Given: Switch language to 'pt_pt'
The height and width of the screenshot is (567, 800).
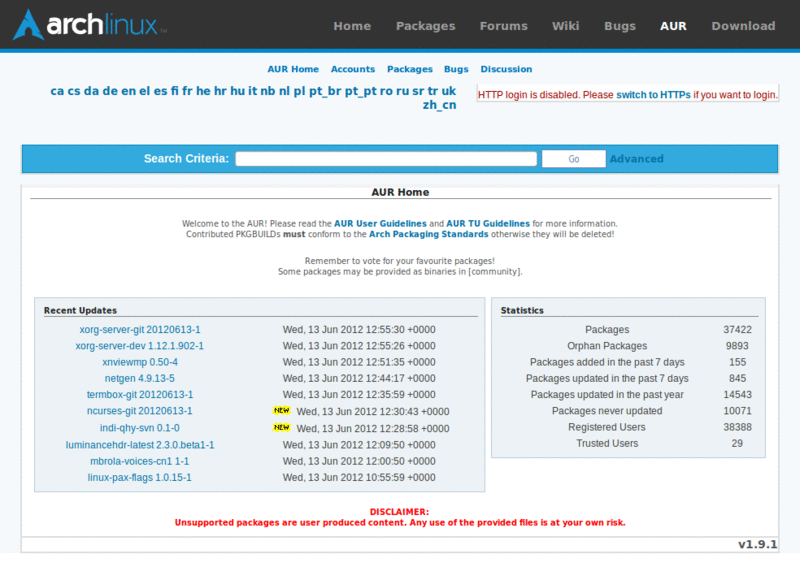Looking at the screenshot, I should point(361,91).
